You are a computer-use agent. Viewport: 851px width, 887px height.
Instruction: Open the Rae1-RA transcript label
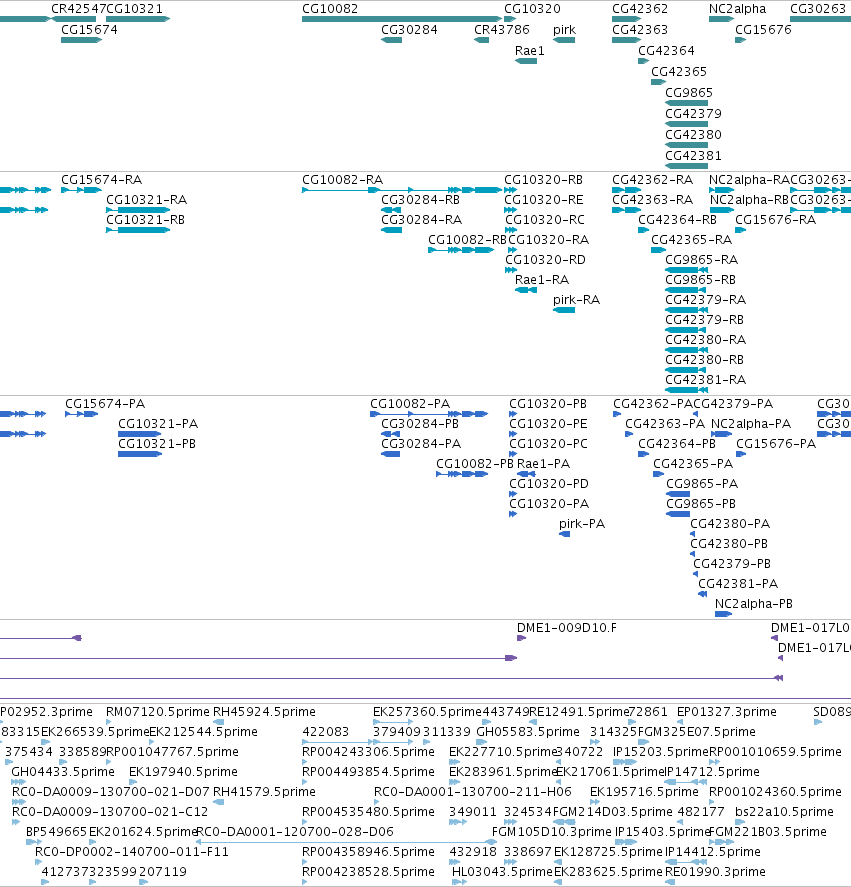tap(542, 280)
